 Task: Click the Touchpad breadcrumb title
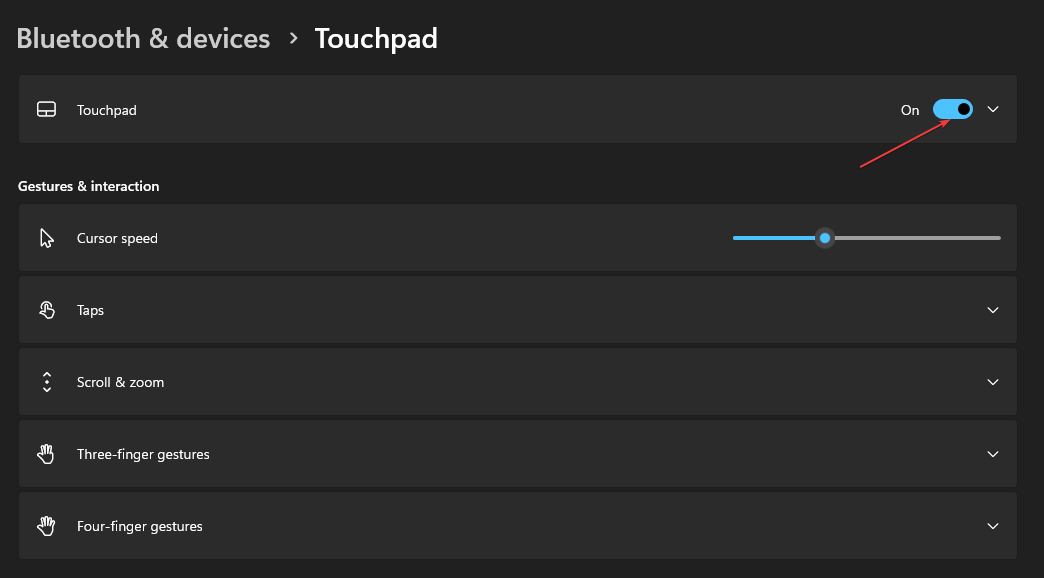coord(376,38)
